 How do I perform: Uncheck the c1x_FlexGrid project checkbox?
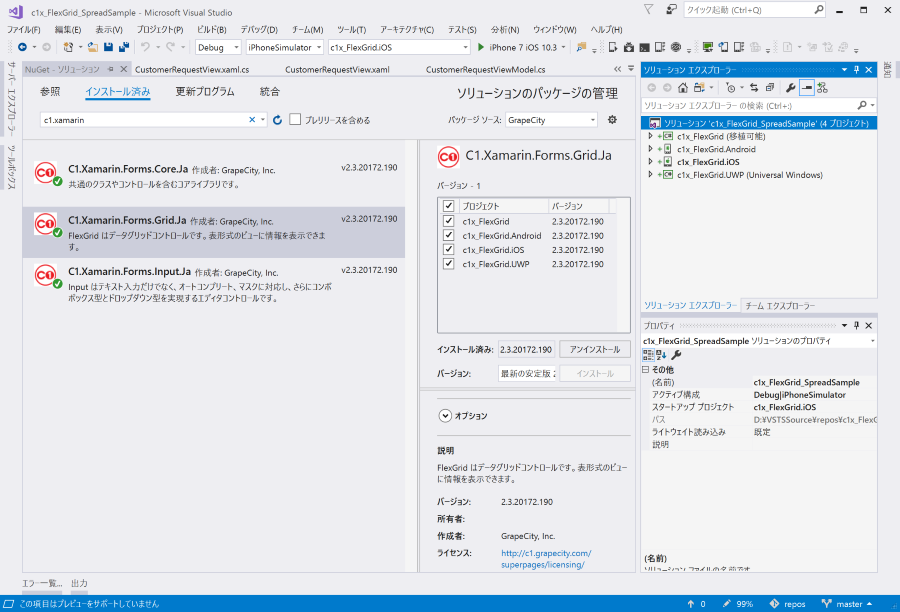coord(449,220)
